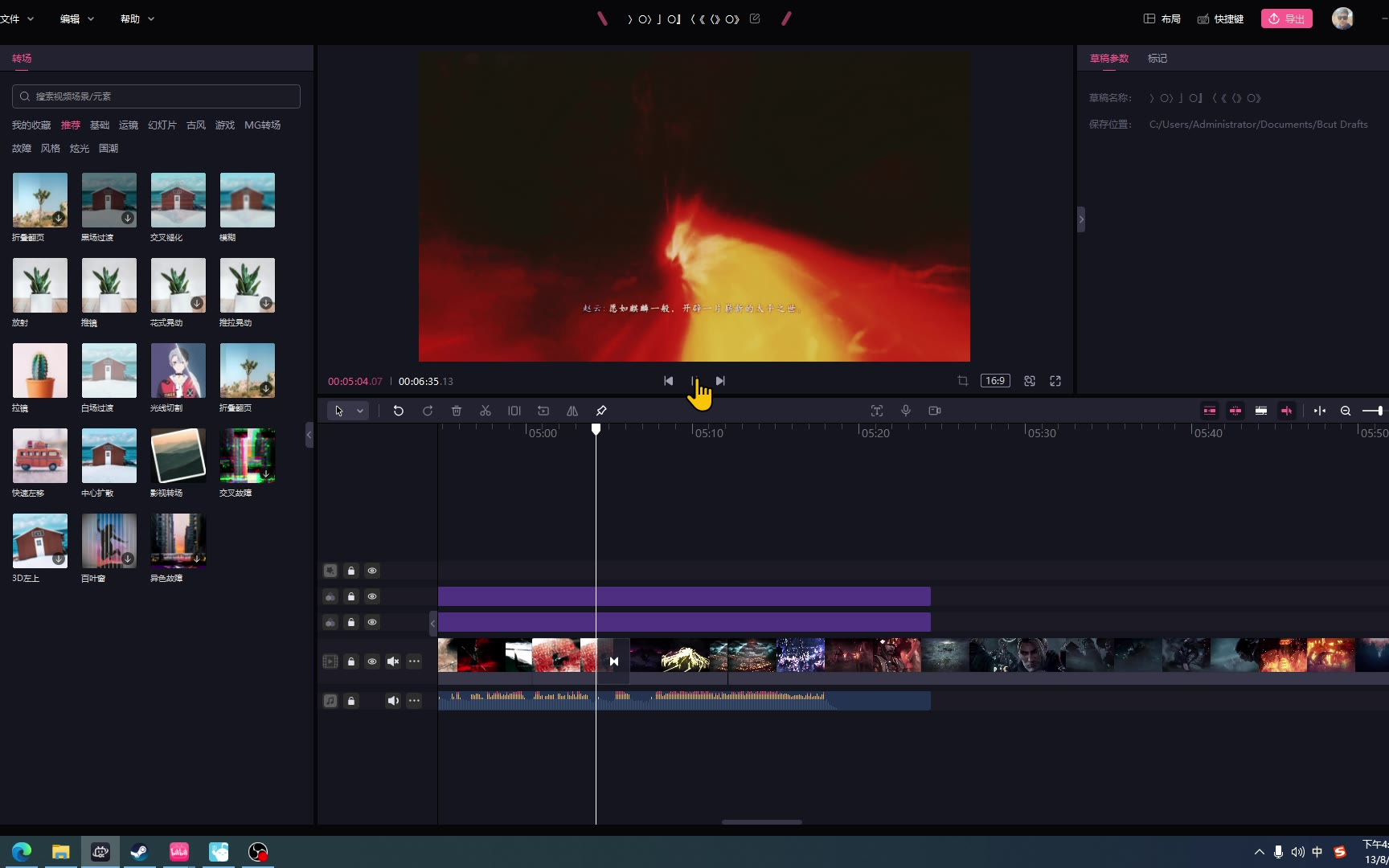Viewport: 1389px width, 868px height.
Task: Select the MG转场 category
Action: 263,125
